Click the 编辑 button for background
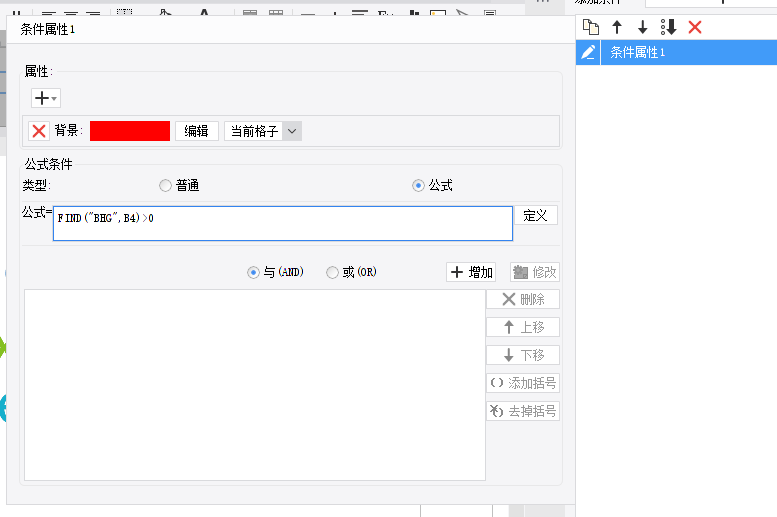This screenshot has height=517, width=777. tap(197, 131)
